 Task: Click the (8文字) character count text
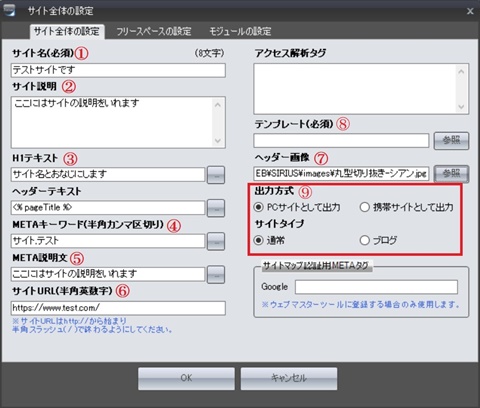tap(209, 53)
